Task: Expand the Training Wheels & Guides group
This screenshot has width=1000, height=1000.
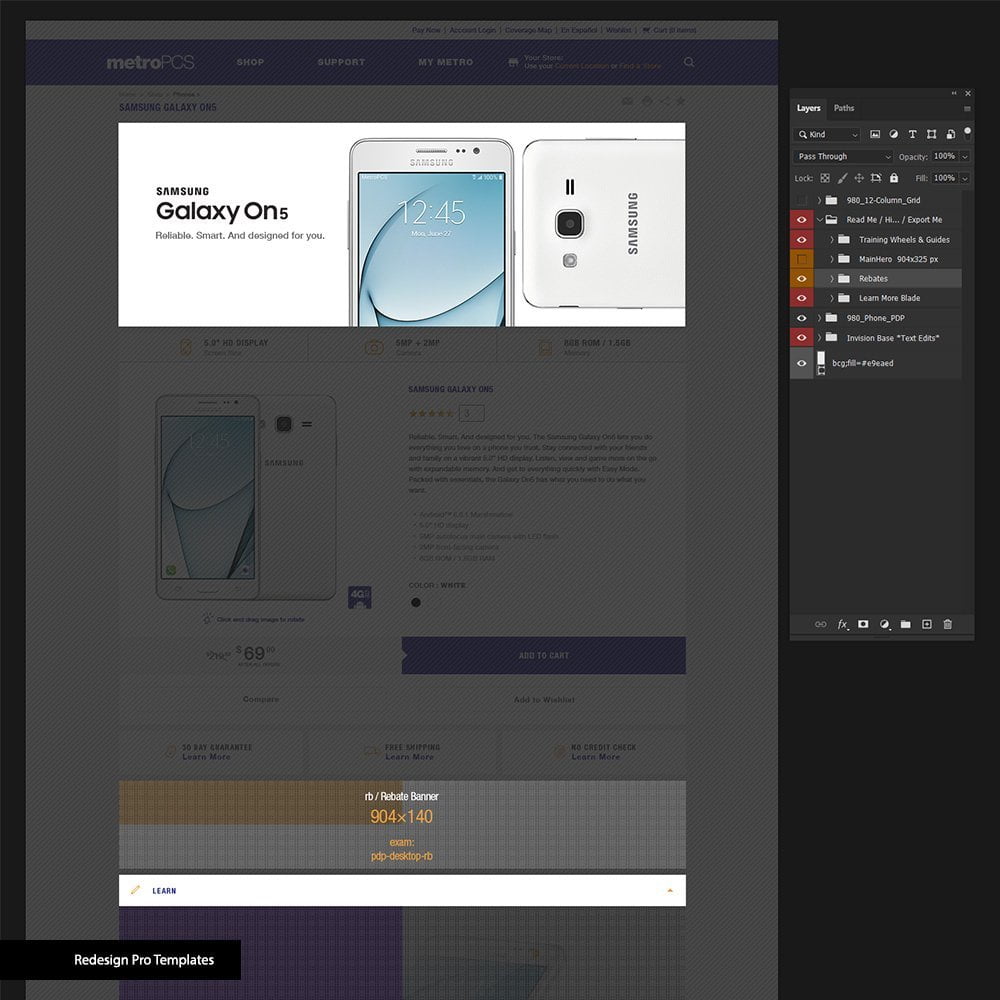Action: coord(831,240)
